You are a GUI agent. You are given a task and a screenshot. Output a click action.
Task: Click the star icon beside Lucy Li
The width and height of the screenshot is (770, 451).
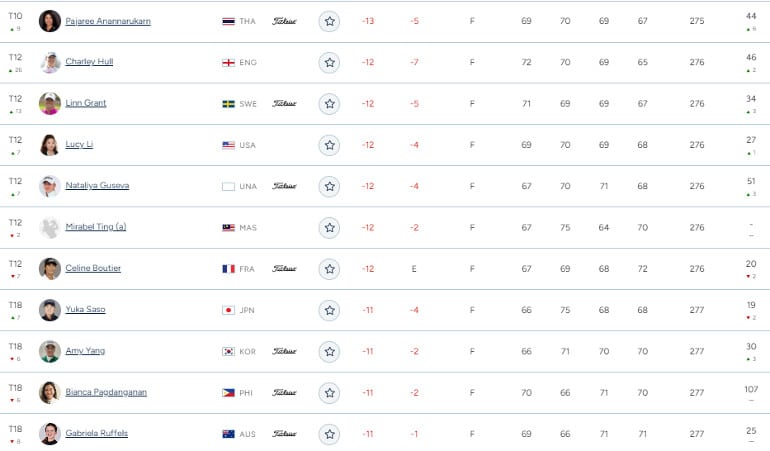click(x=329, y=145)
